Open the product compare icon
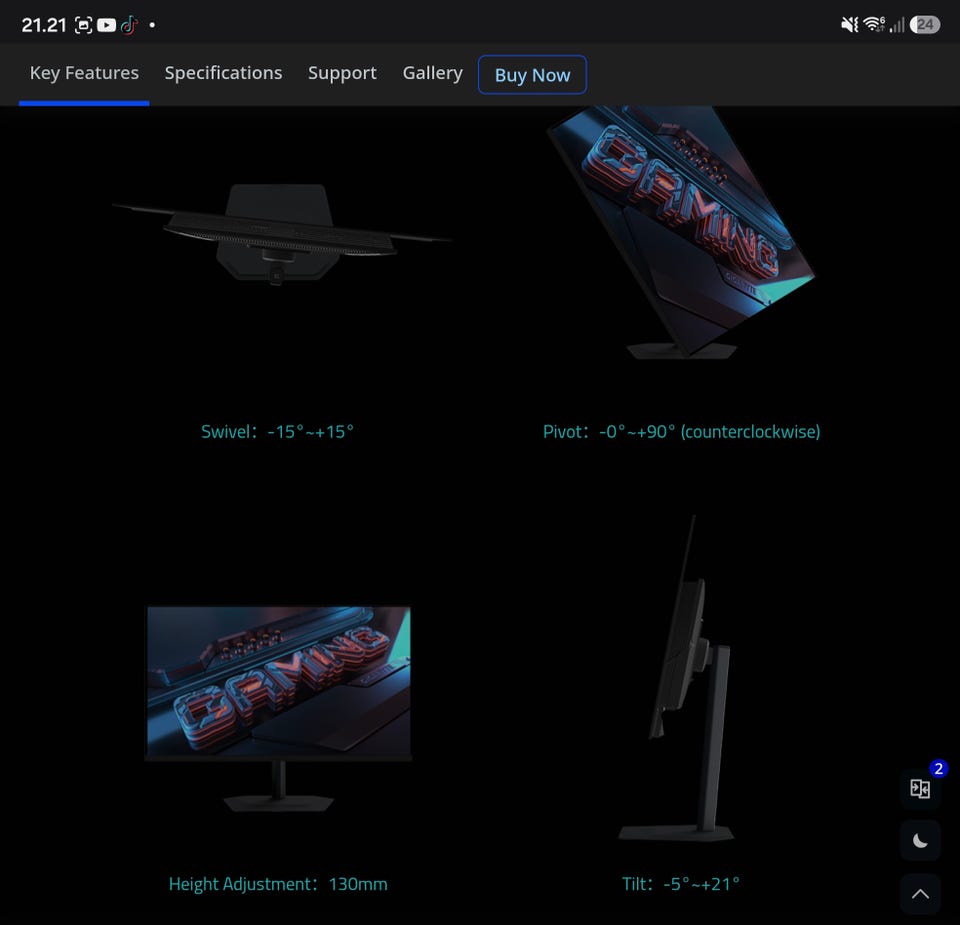This screenshot has width=960, height=925. (920, 788)
